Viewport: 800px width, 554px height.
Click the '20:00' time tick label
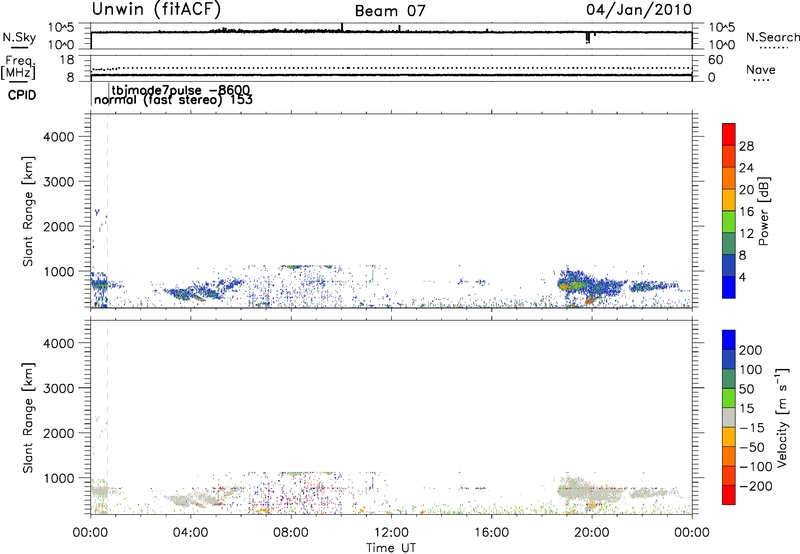[x=592, y=533]
